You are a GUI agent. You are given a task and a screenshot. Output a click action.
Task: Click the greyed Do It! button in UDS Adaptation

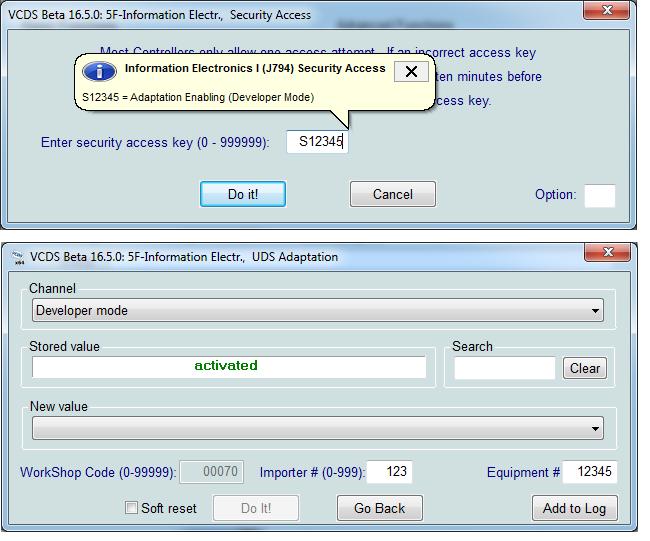click(x=256, y=508)
